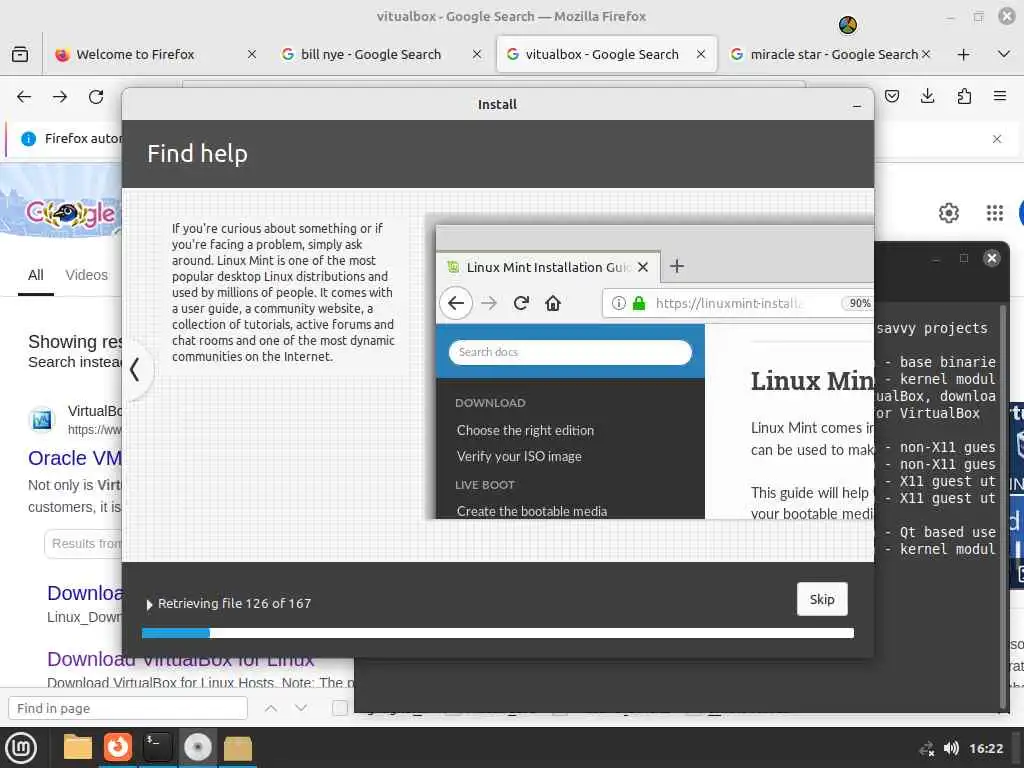Open the clock showing 16:22

click(x=986, y=748)
